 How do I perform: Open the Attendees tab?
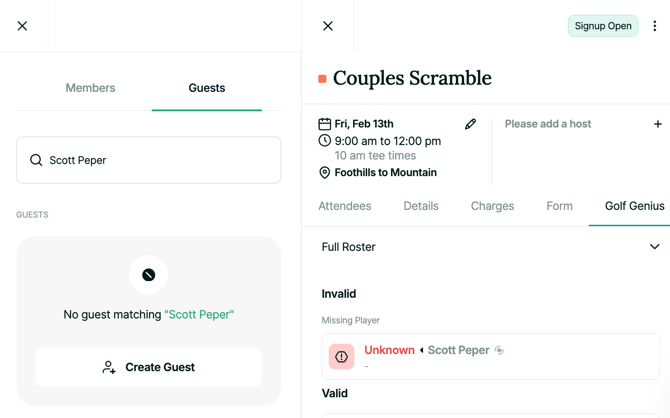(x=344, y=206)
